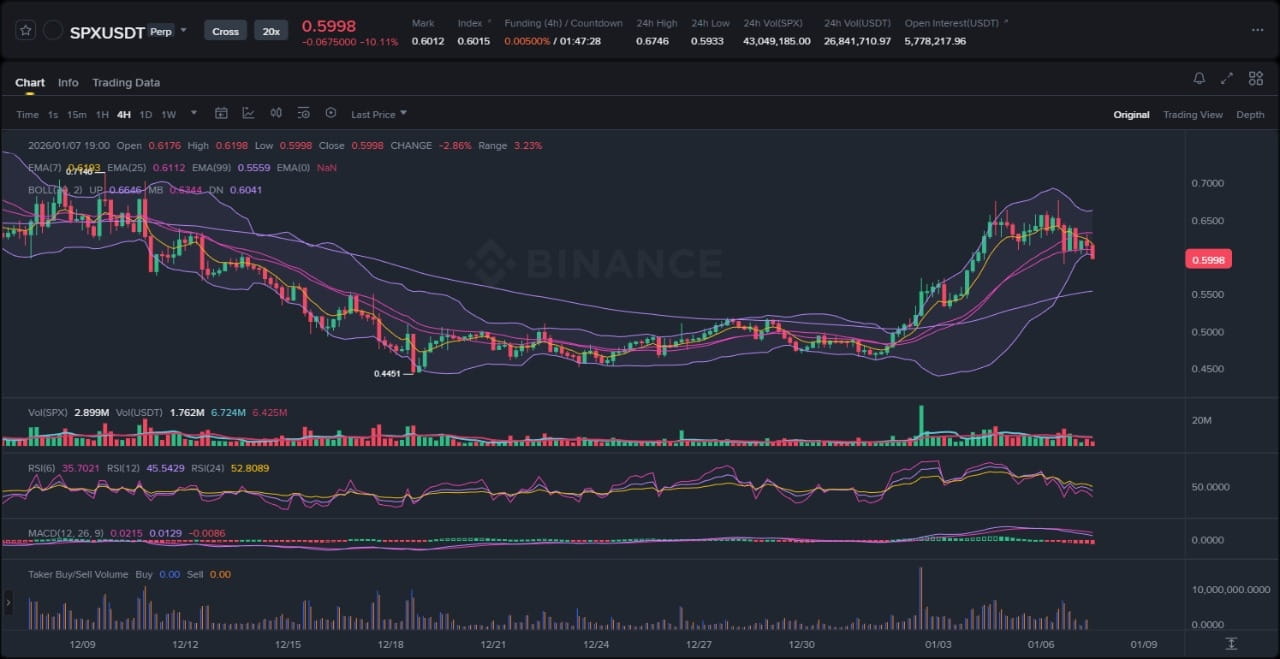Image resolution: width=1280 pixels, height=659 pixels.
Task: Click the scroll-to-latest icon at bottom right
Action: [x=1231, y=642]
